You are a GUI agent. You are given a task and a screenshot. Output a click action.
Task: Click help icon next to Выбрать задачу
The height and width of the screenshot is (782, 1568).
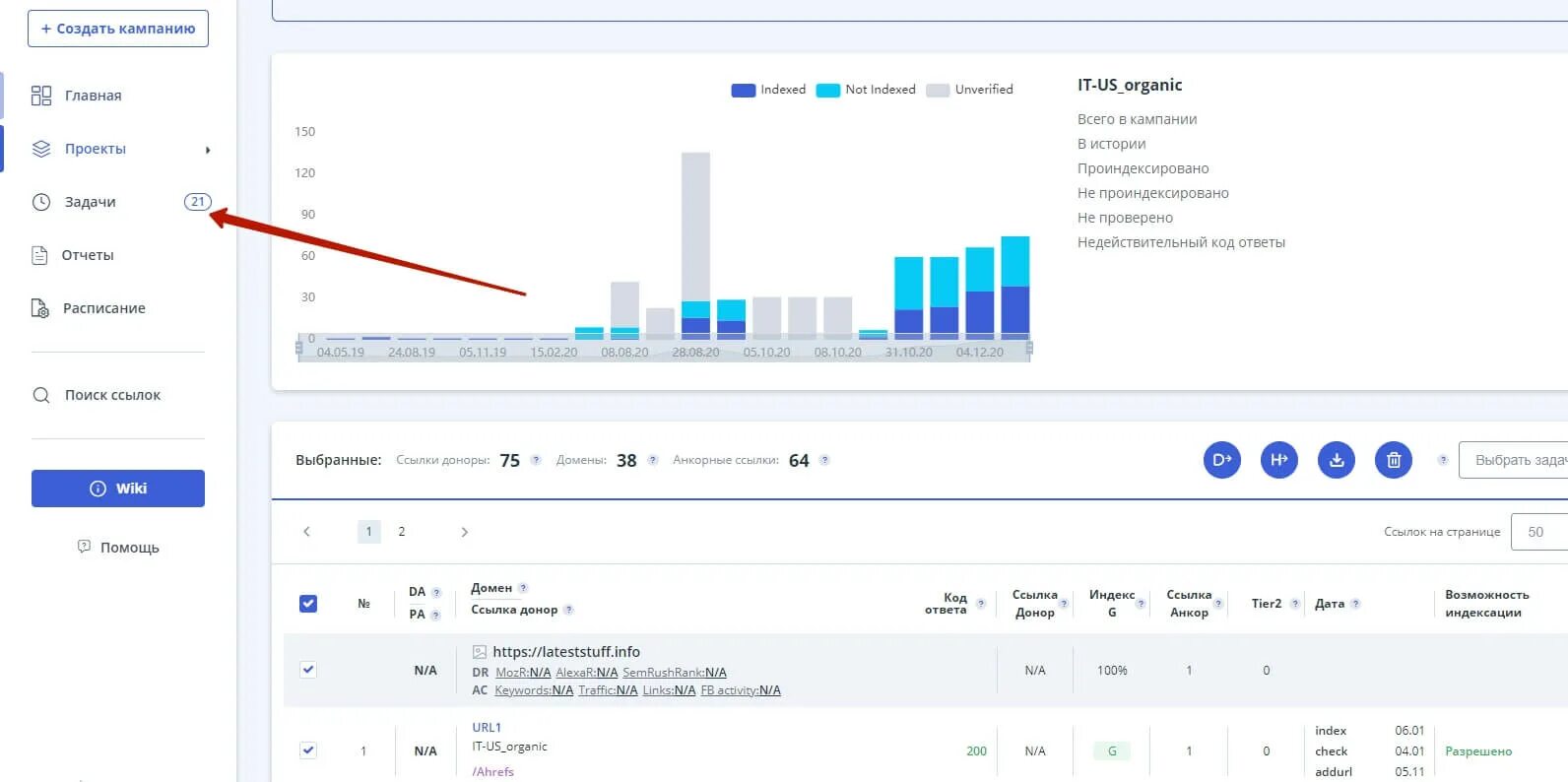point(1443,460)
